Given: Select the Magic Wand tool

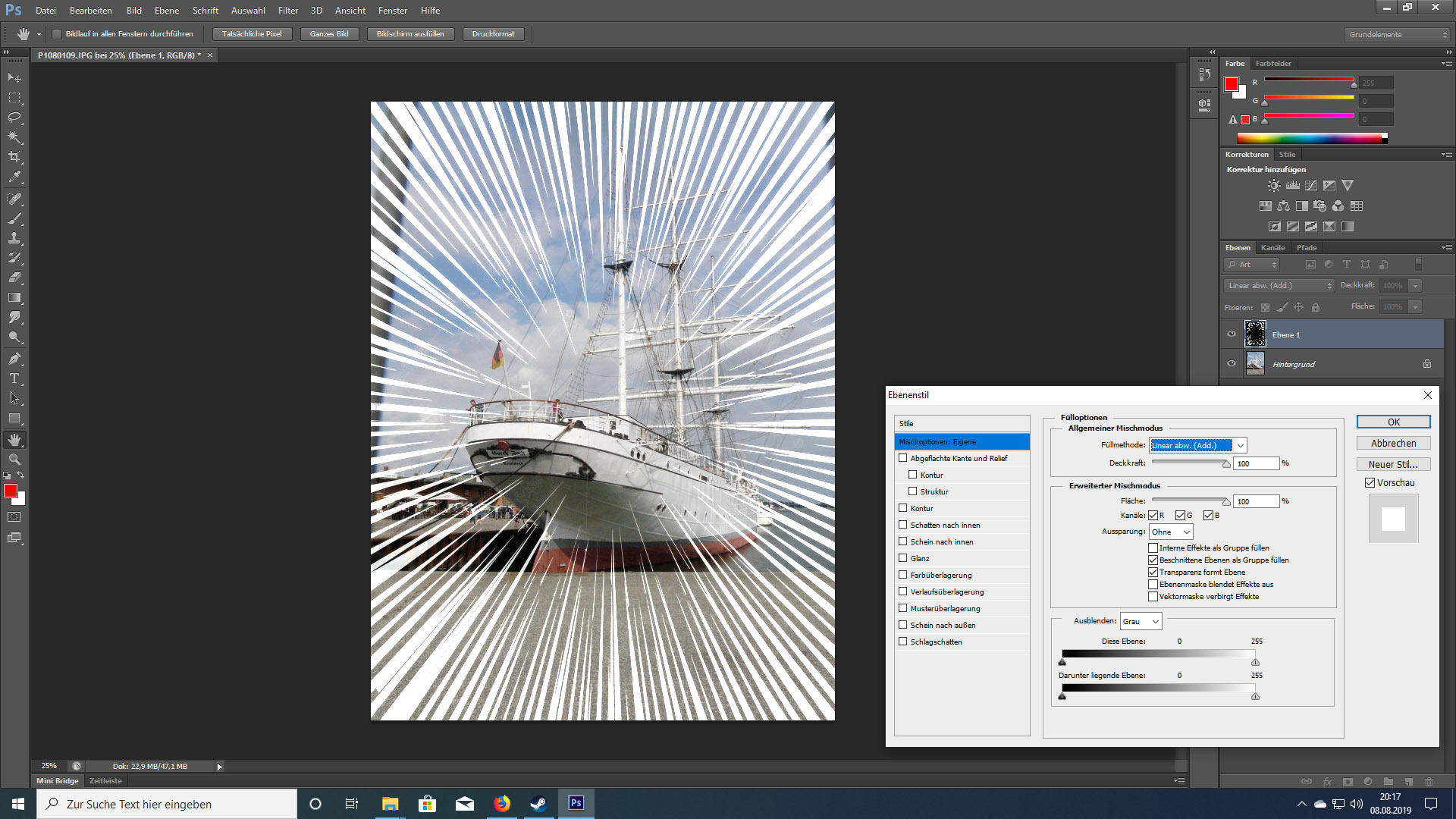Looking at the screenshot, I should coord(14,137).
